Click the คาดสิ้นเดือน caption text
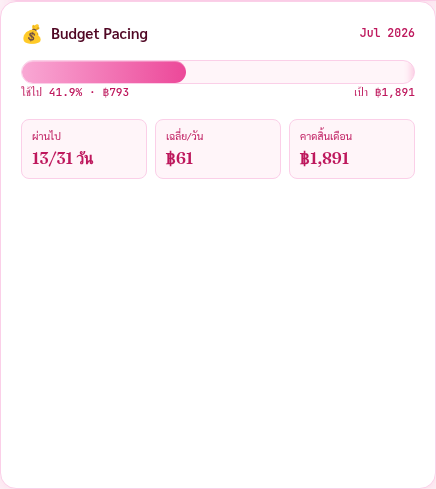Screen dimensions: 436x489 coord(326,136)
